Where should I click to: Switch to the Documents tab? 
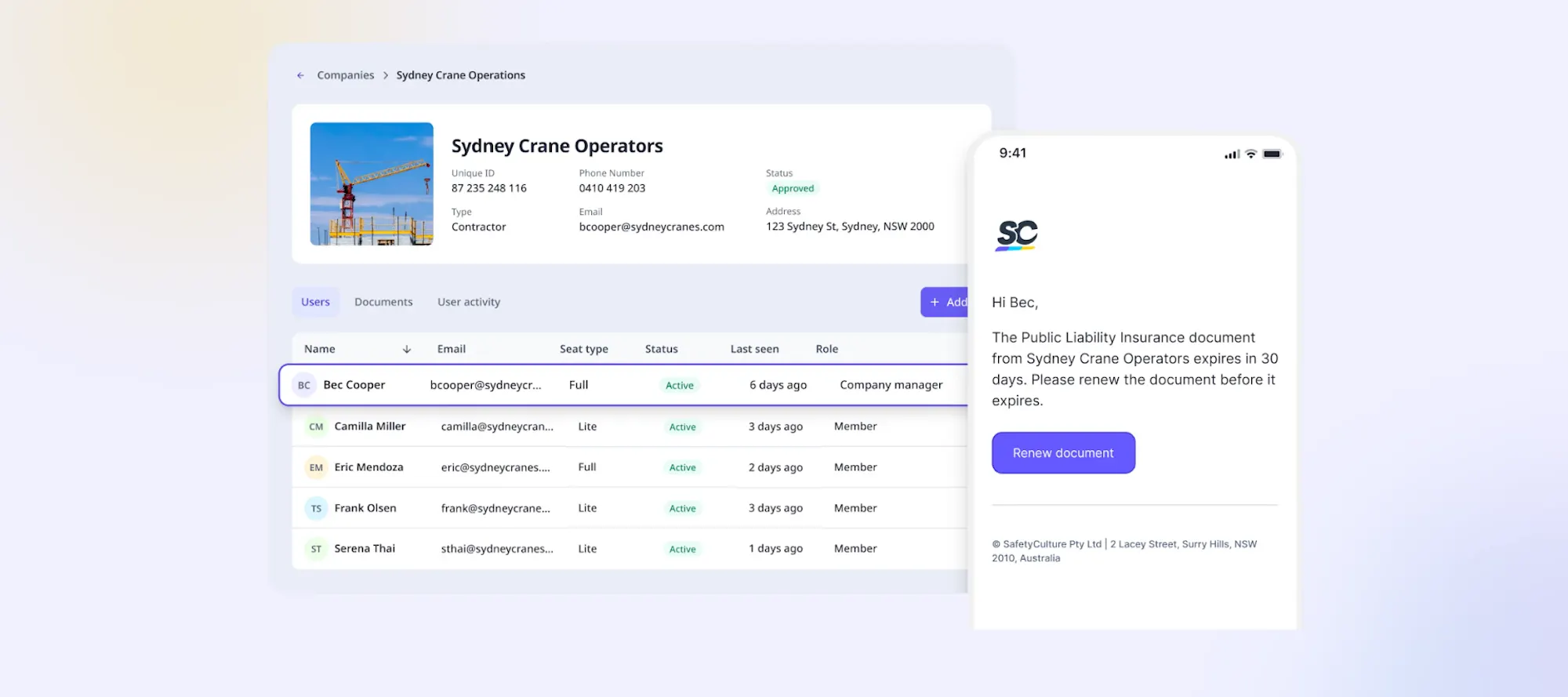coord(383,302)
